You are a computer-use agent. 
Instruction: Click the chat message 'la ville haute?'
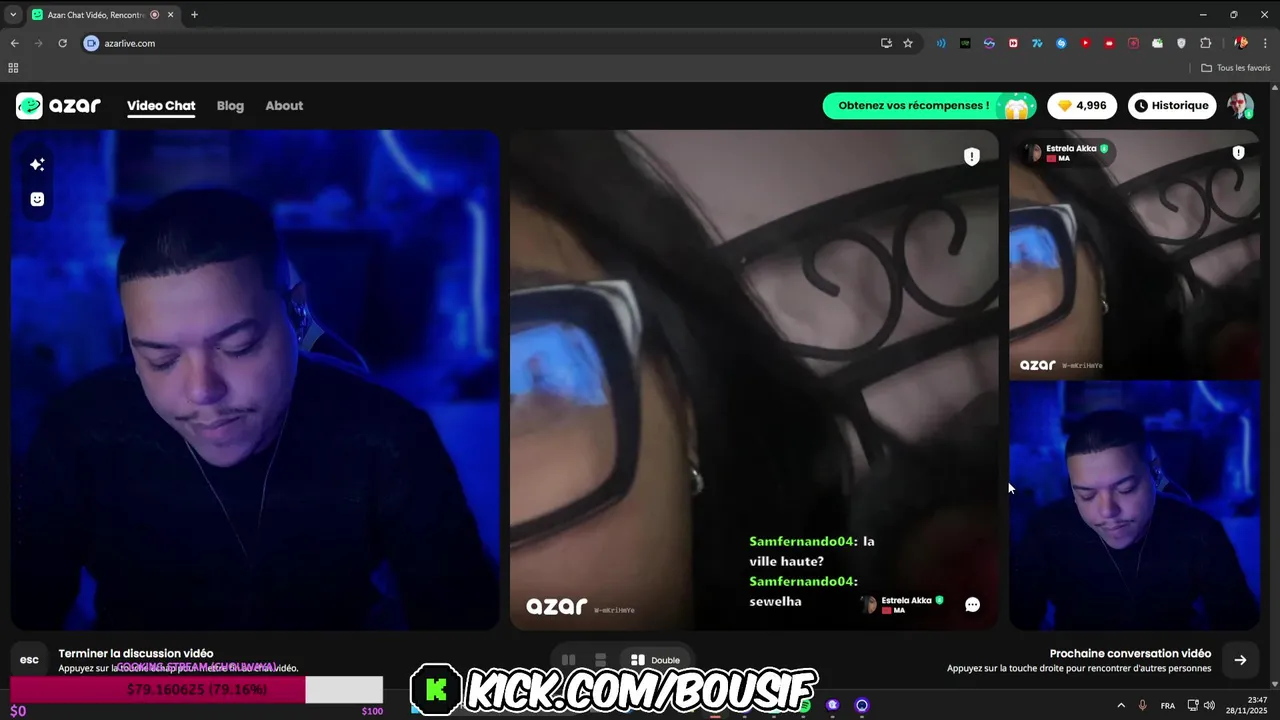coord(812,551)
